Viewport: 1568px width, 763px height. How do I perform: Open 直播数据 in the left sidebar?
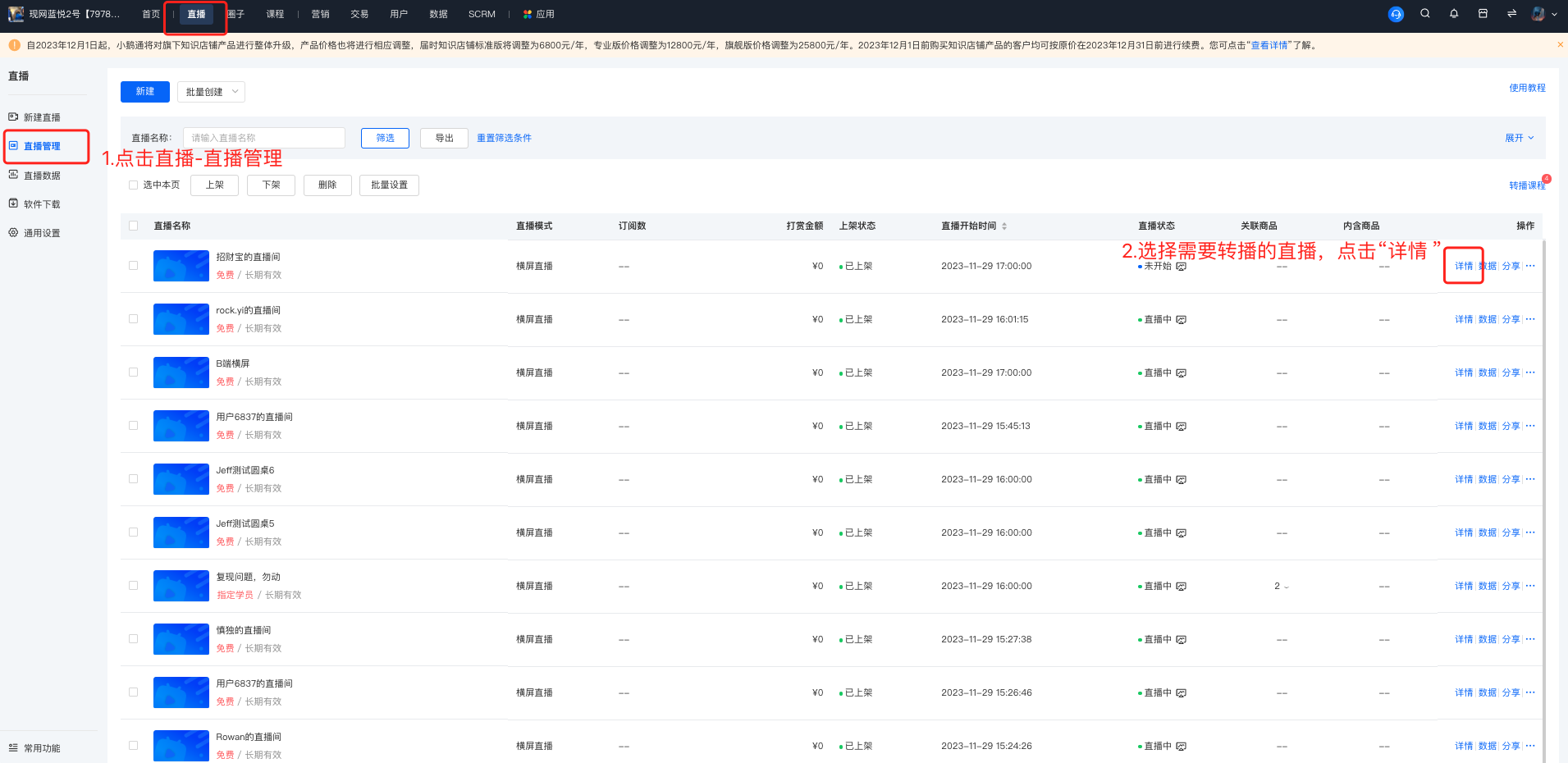(43, 175)
